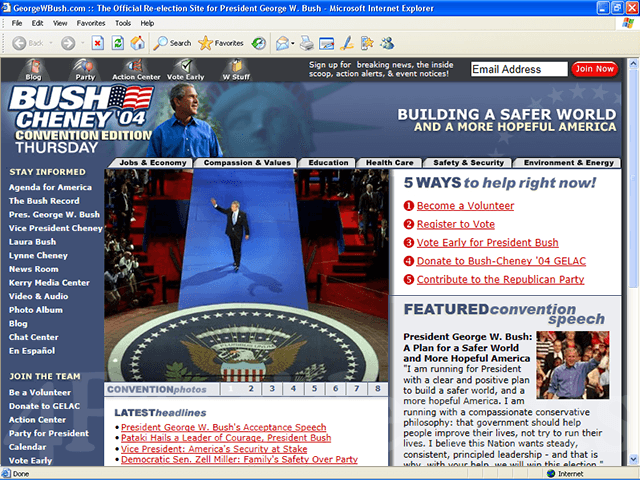Open Vote Early for President Bush link
The width and height of the screenshot is (640, 480).
coord(487,242)
